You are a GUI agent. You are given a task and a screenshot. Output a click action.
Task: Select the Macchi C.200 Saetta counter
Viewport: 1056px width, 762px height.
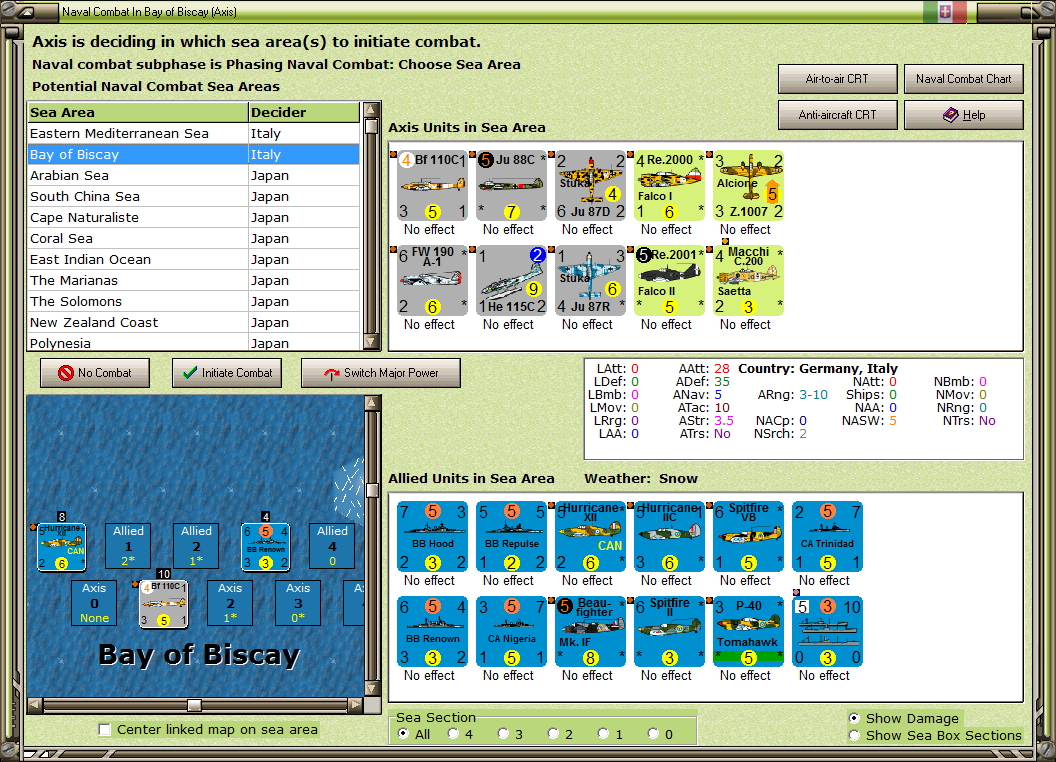point(748,280)
